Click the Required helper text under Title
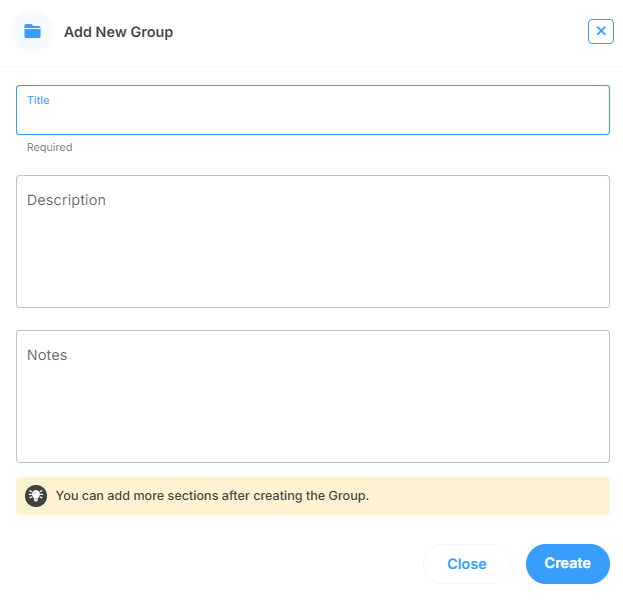 pyautogui.click(x=49, y=147)
